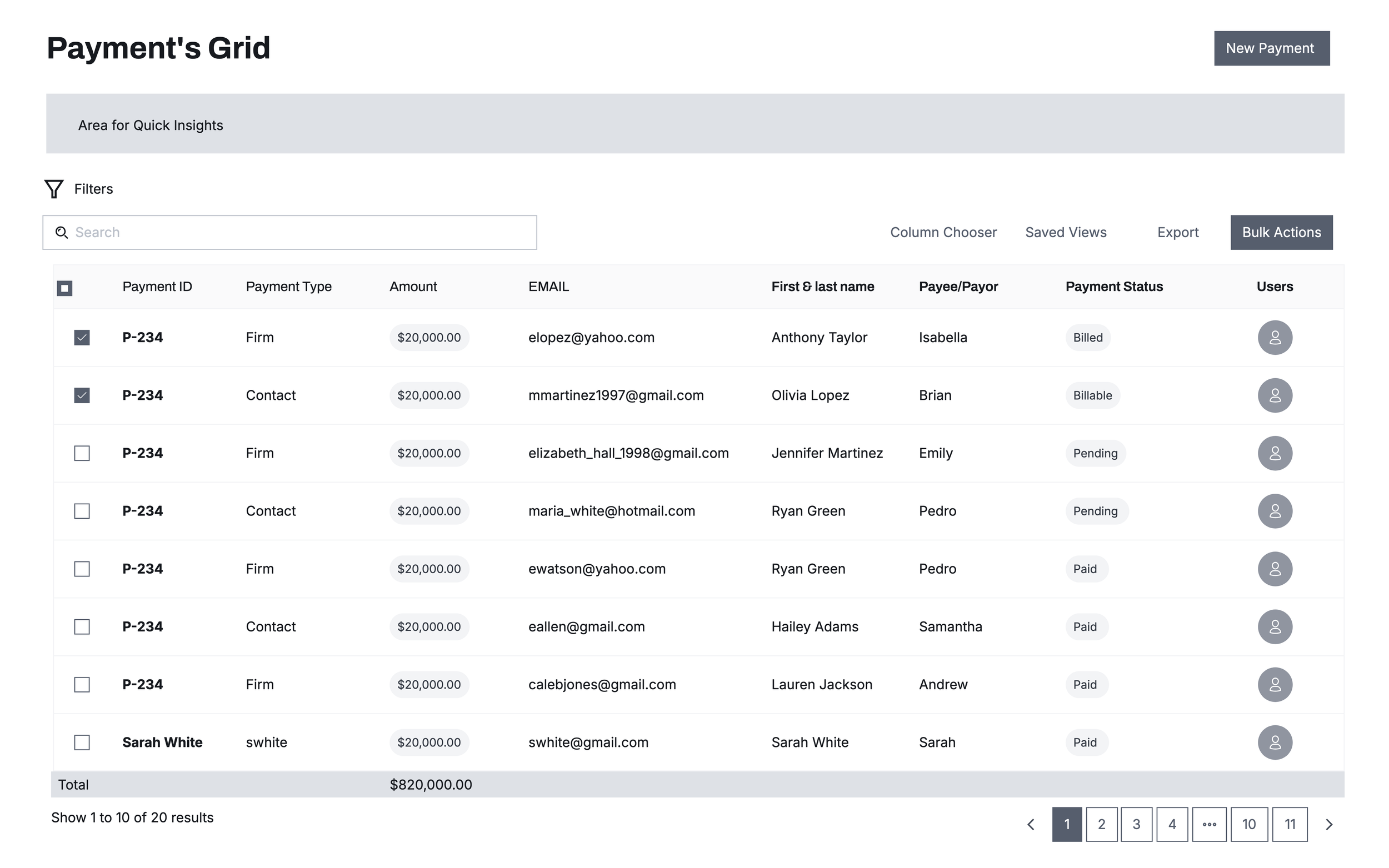The height and width of the screenshot is (868, 1389).
Task: Open user avatar for Olivia Lopez row
Action: click(x=1274, y=395)
